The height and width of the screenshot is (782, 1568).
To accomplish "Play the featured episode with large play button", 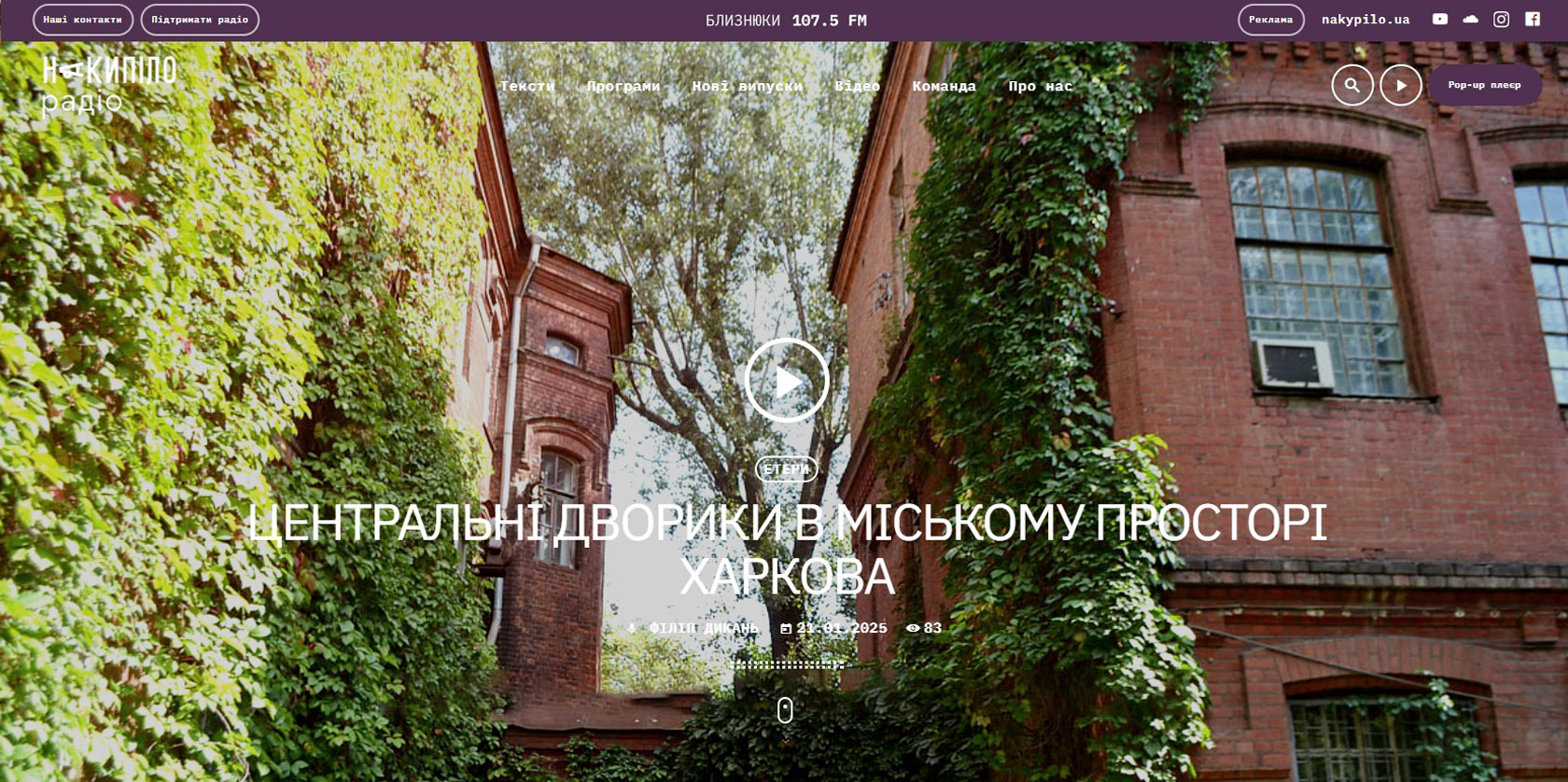I will coord(787,381).
